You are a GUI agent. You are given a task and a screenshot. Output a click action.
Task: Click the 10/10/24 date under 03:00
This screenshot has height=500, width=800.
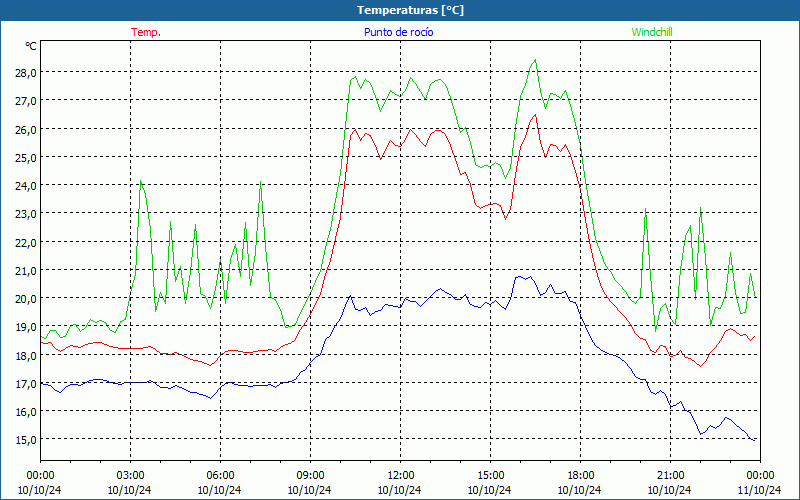coord(130,490)
